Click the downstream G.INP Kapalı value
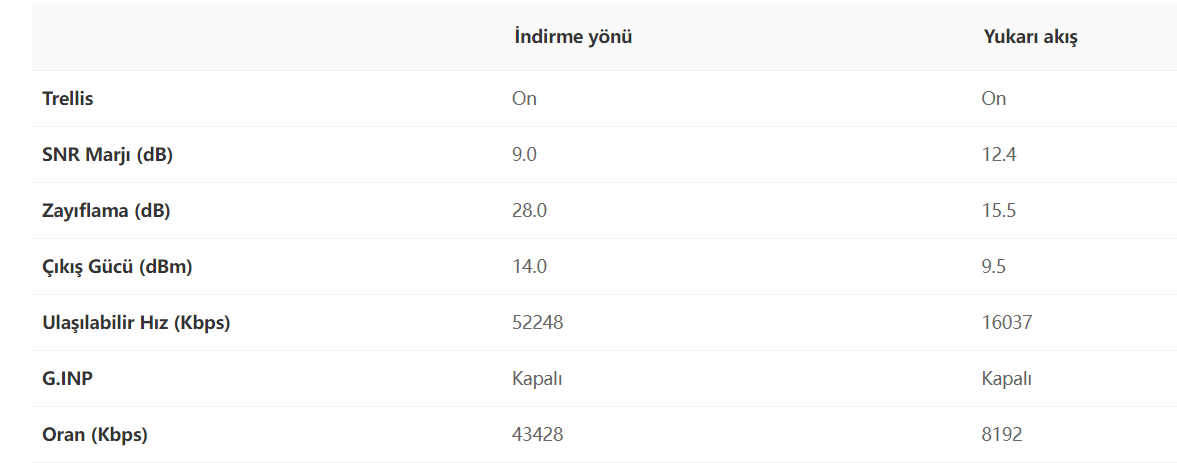Viewport: 1177px width, 463px height. (x=537, y=379)
